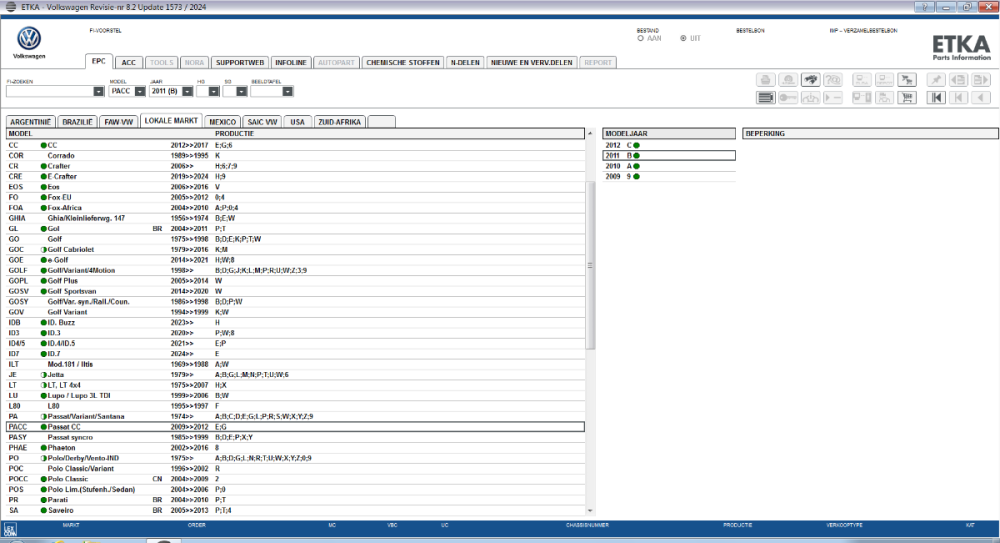The width and height of the screenshot is (1000, 543).
Task: Open the CHEMISCHE STOFFEN tab
Action: point(403,63)
